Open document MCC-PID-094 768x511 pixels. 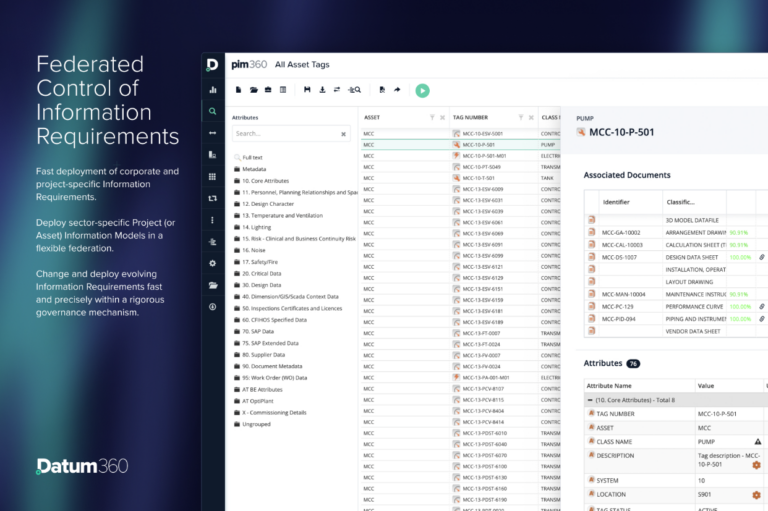click(x=618, y=319)
